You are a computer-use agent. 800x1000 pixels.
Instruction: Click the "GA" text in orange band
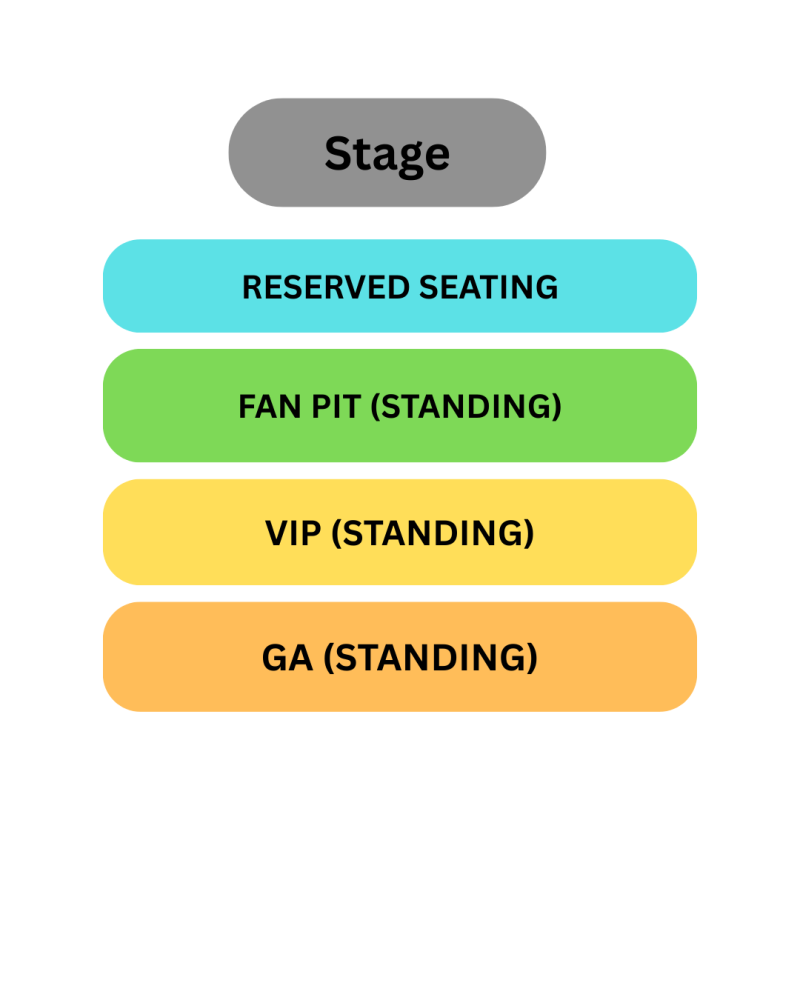pyautogui.click(x=287, y=658)
